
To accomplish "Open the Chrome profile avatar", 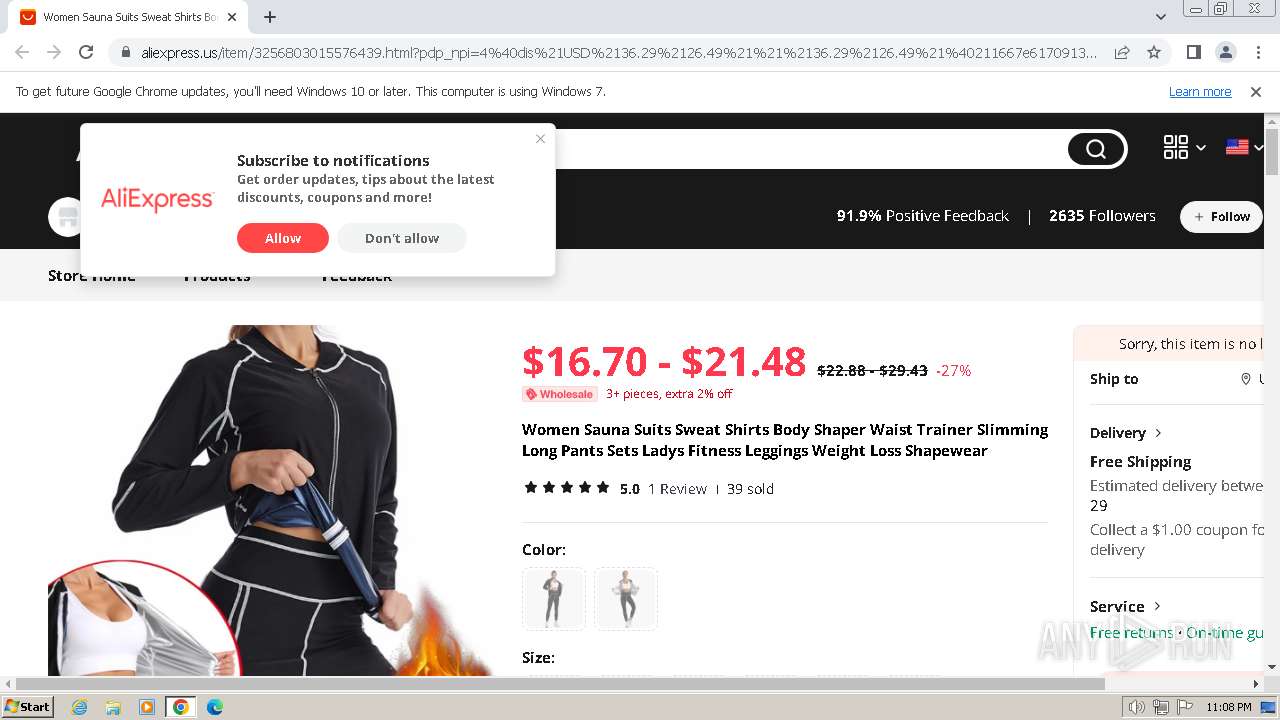I will click(1225, 52).
